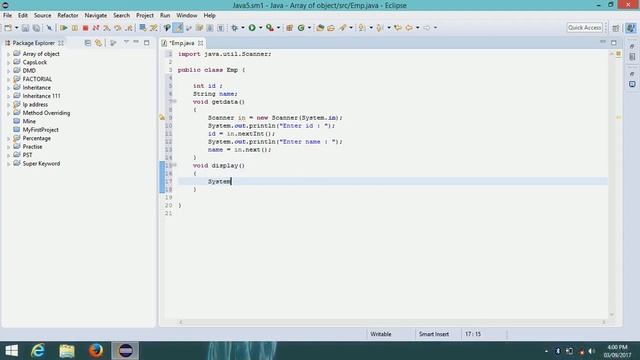Click the Save All toolbar icon
Screen dimensions: 640x360
[x=36, y=28]
